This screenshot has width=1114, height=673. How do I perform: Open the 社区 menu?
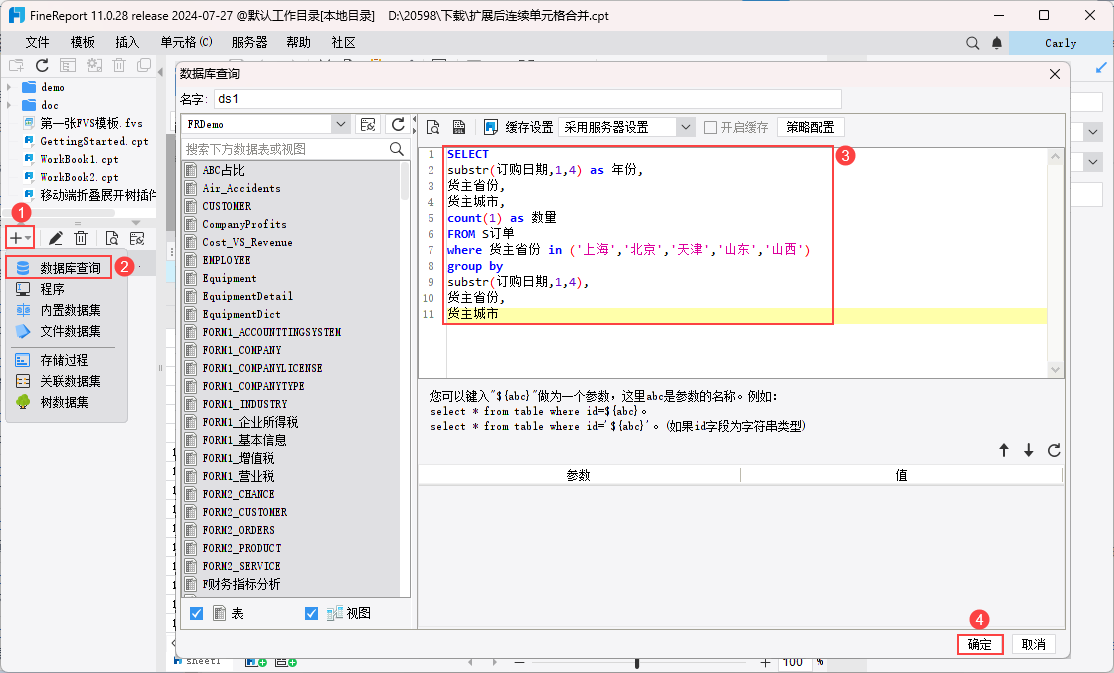click(x=343, y=43)
